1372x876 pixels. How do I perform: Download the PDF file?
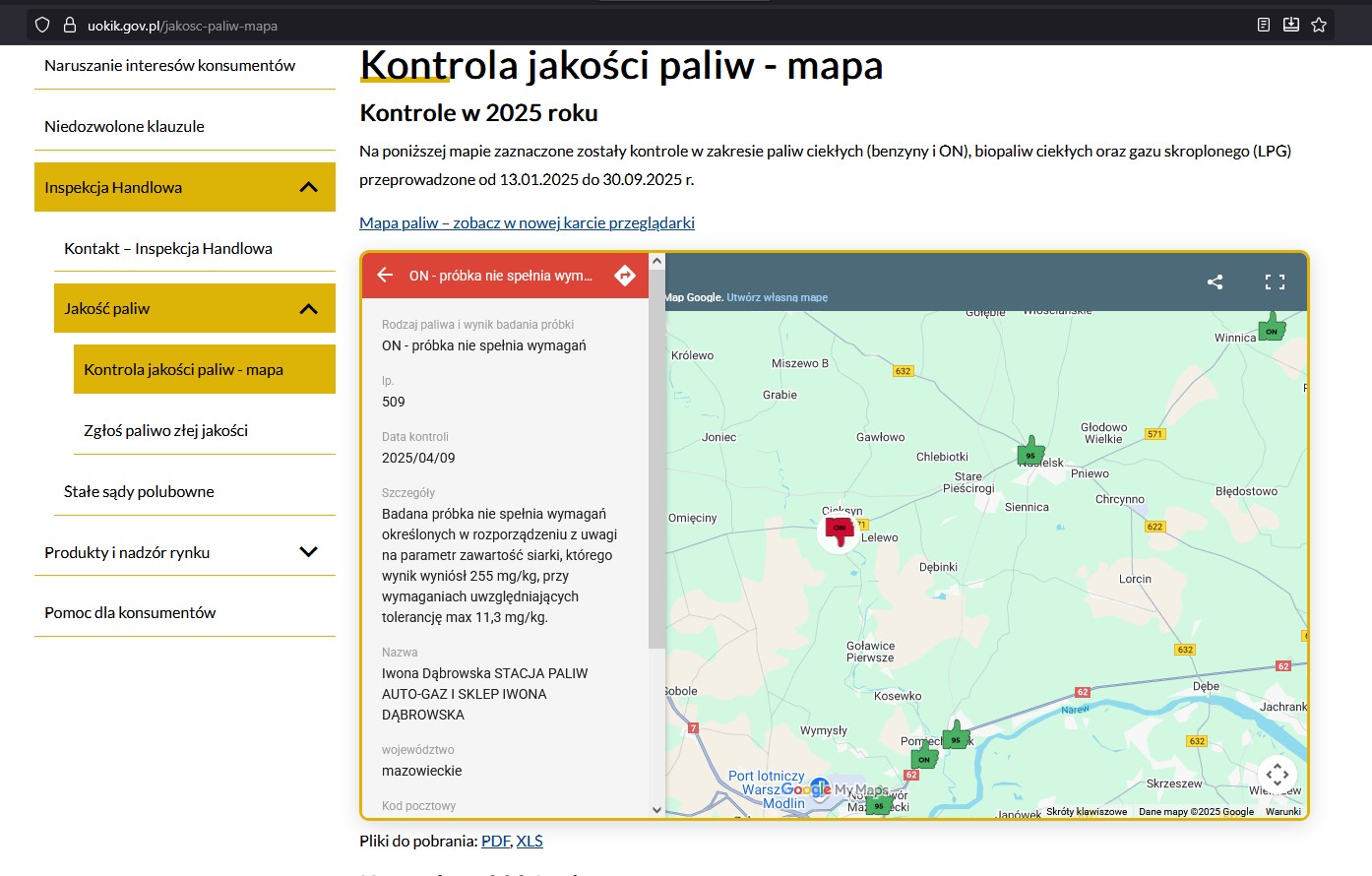495,841
